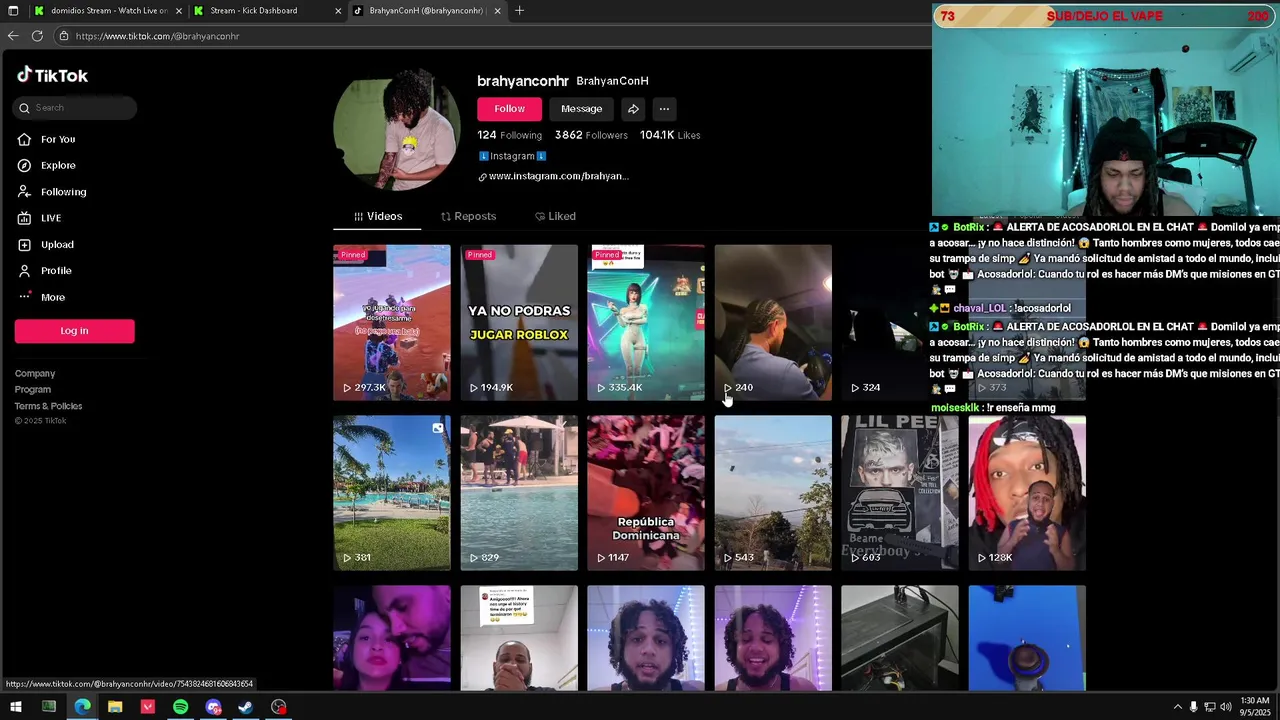The height and width of the screenshot is (720, 1280).
Task: Open the video with 324 views
Action: coord(885,322)
